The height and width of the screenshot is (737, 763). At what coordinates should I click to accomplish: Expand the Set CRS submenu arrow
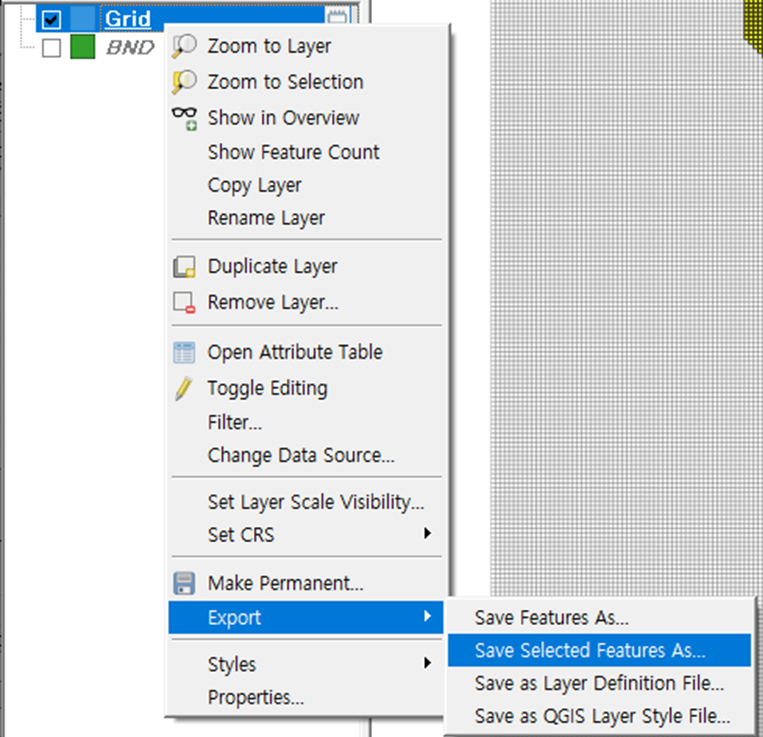427,533
